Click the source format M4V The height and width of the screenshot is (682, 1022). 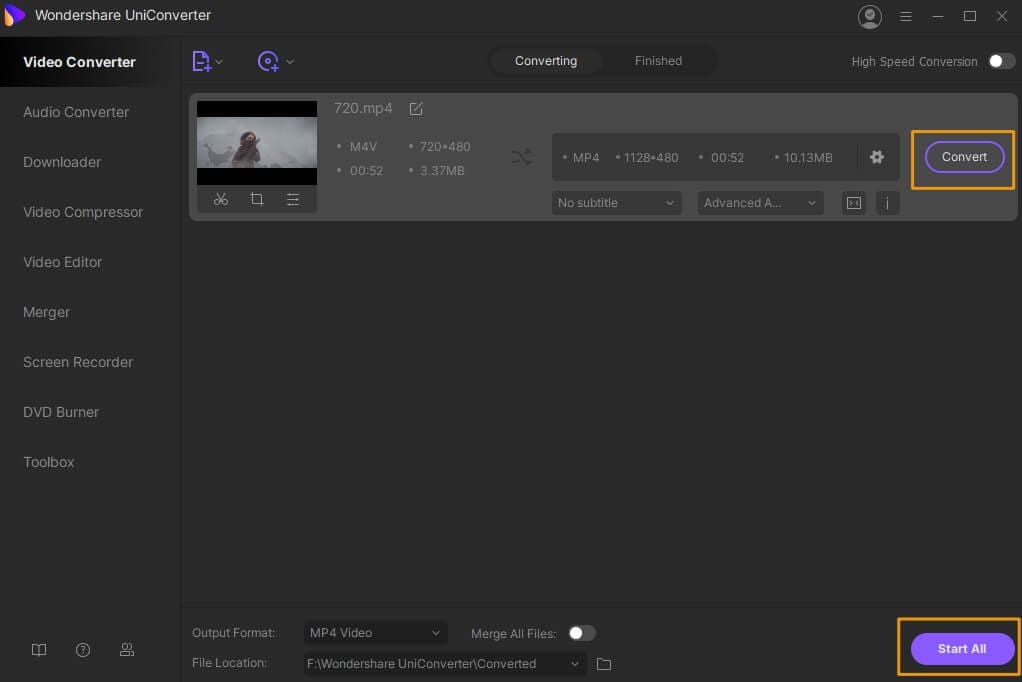(x=363, y=147)
